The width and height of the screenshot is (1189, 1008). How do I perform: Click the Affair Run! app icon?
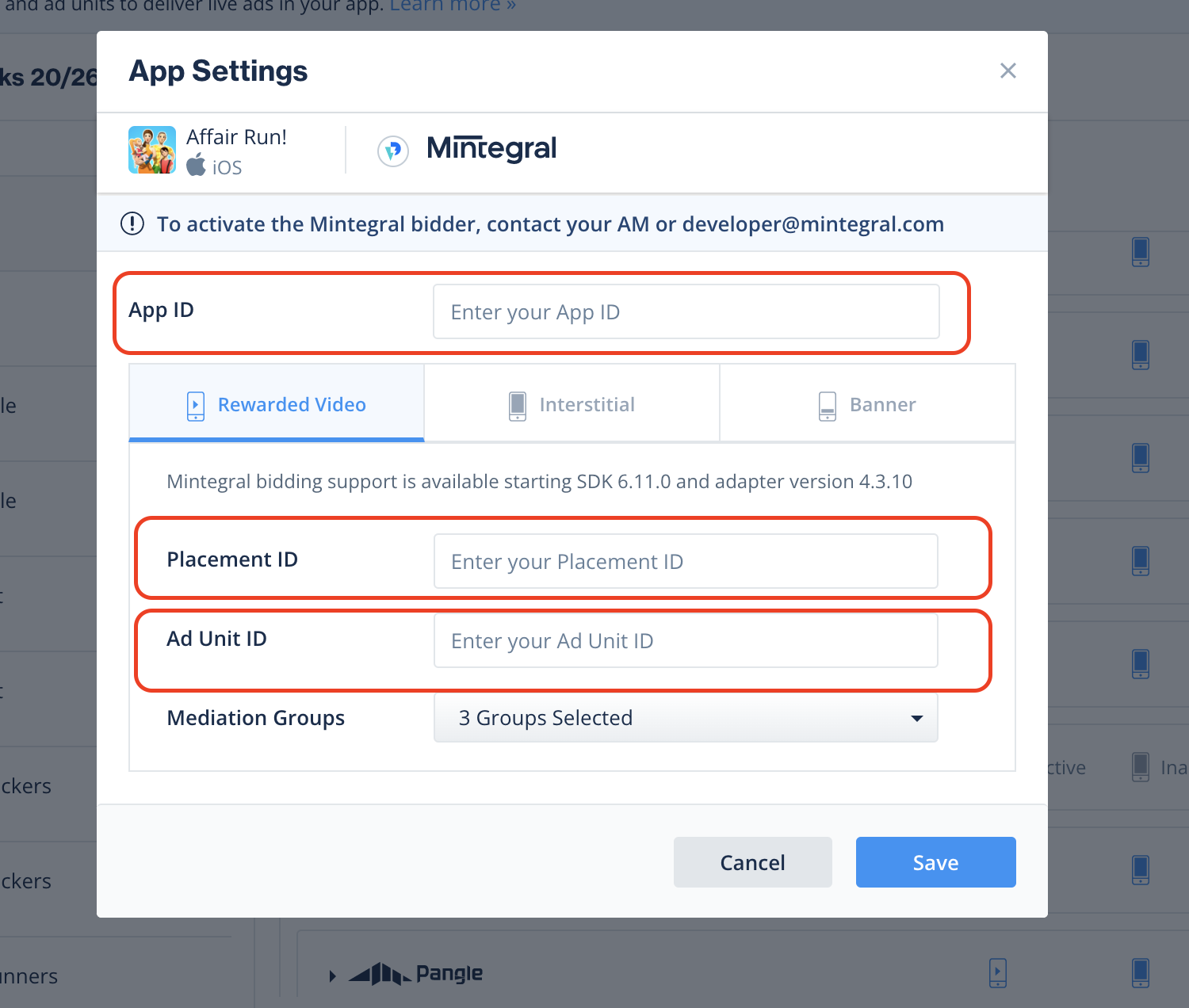(152, 150)
